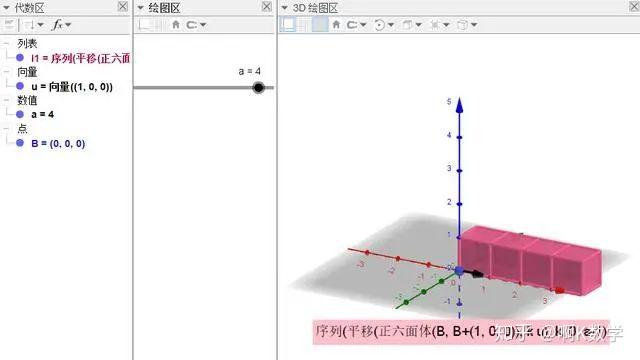Toggle xOy plane in 3D style bar
The image size is (640, 360).
pos(320,25)
